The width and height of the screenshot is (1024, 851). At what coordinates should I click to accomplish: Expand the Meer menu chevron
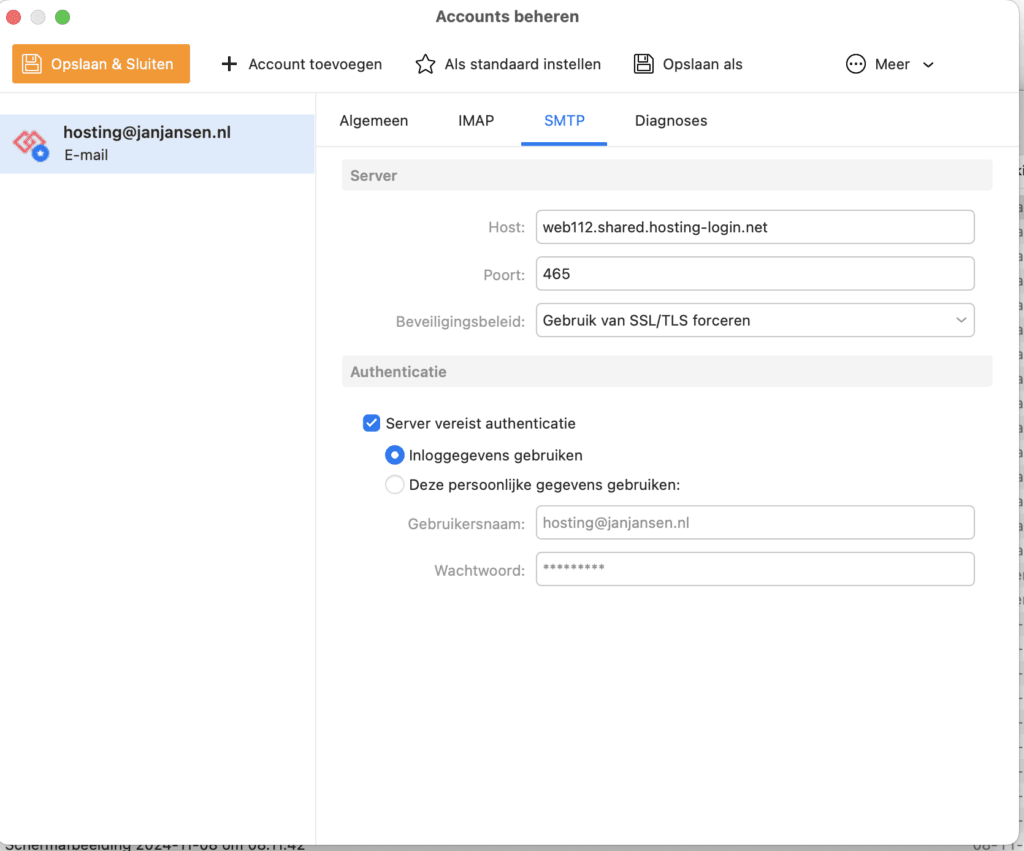coord(928,65)
